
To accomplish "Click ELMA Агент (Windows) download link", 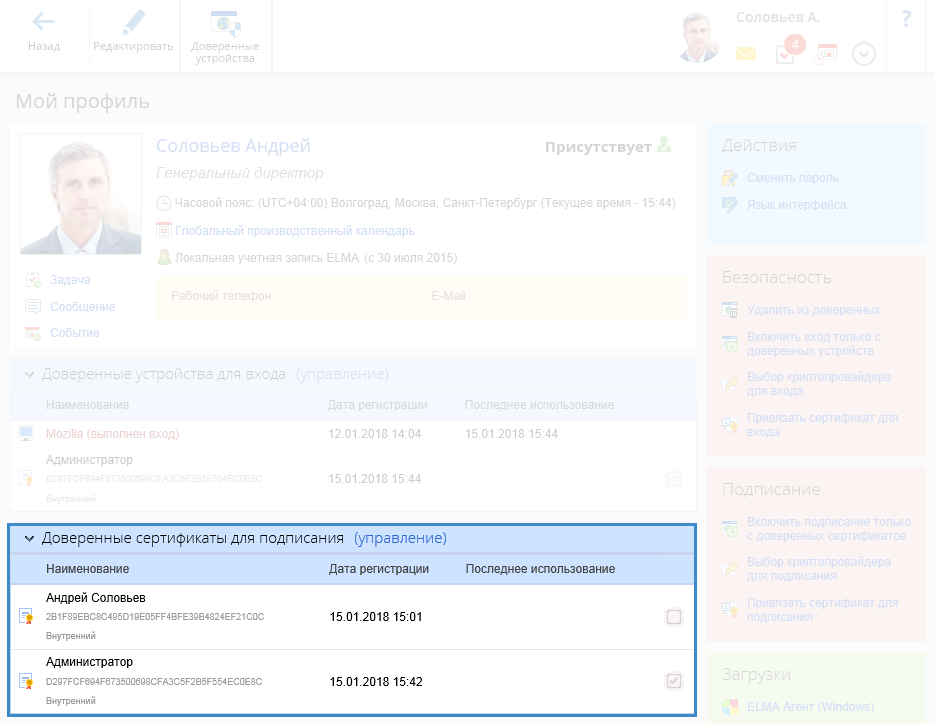I will pyautogui.click(x=810, y=707).
